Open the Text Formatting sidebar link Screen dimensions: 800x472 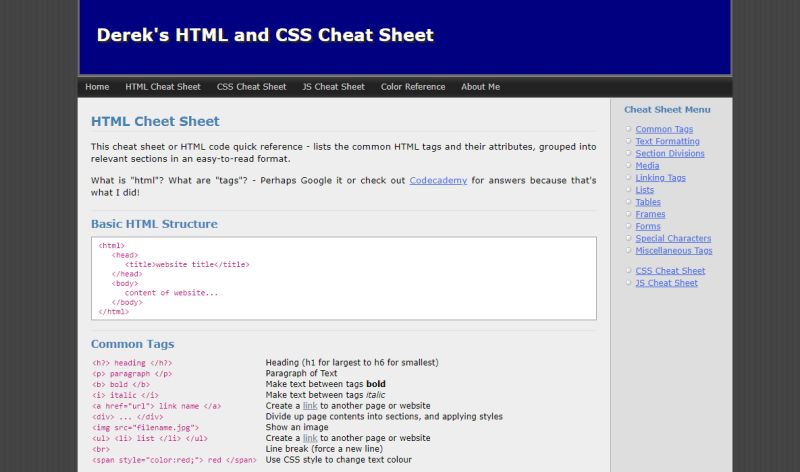tap(667, 141)
